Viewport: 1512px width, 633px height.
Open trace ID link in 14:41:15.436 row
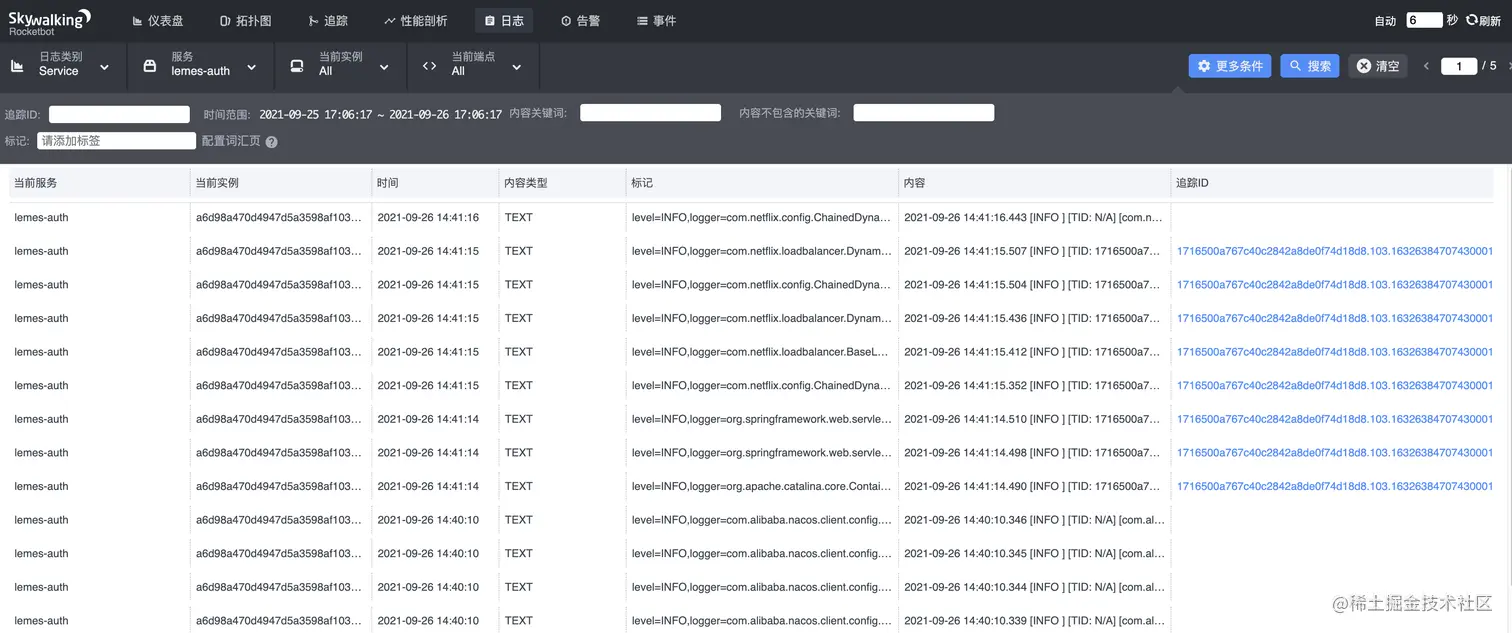coord(1335,318)
